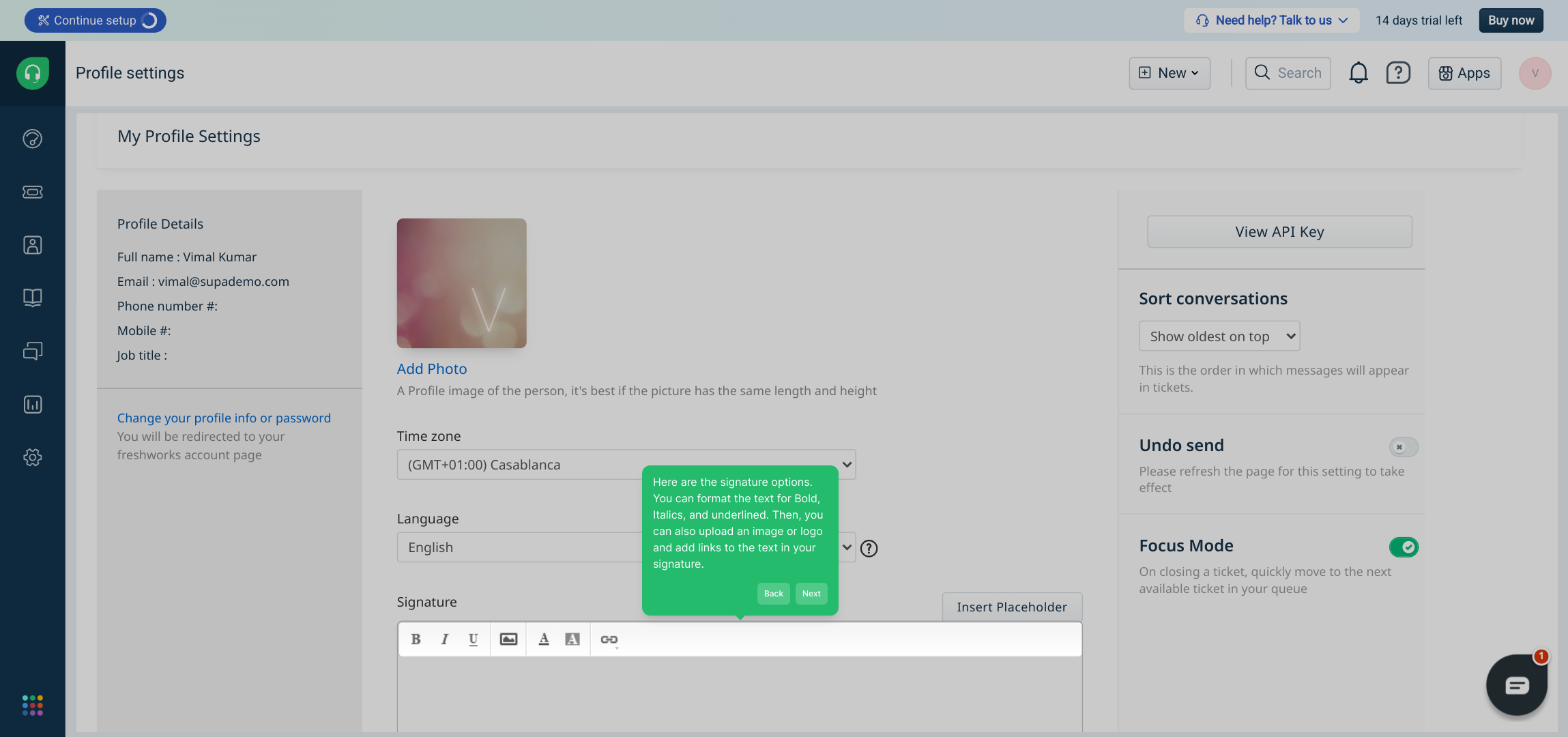Open the Need help? Talk to us menu
This screenshot has width=1568, height=737.
1272,20
